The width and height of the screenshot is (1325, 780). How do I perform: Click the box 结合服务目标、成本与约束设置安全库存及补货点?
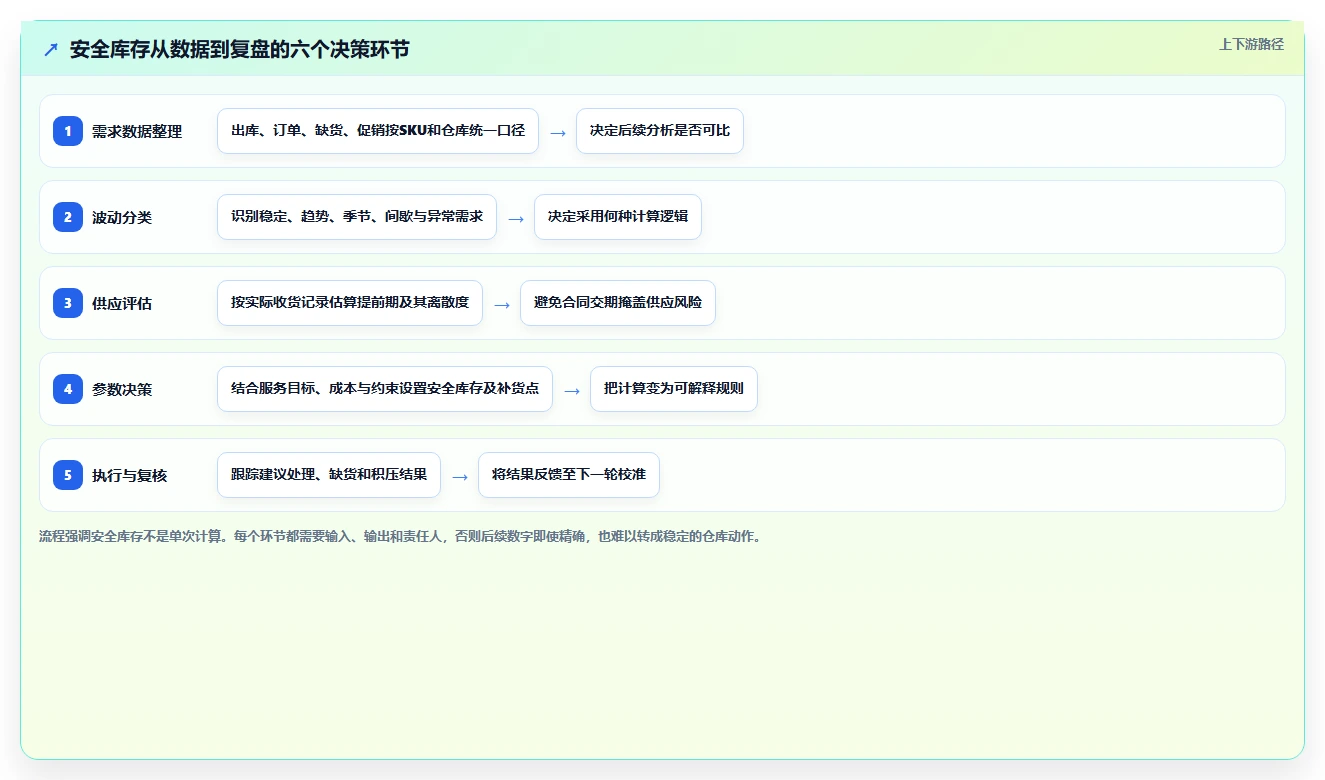pyautogui.click(x=385, y=389)
